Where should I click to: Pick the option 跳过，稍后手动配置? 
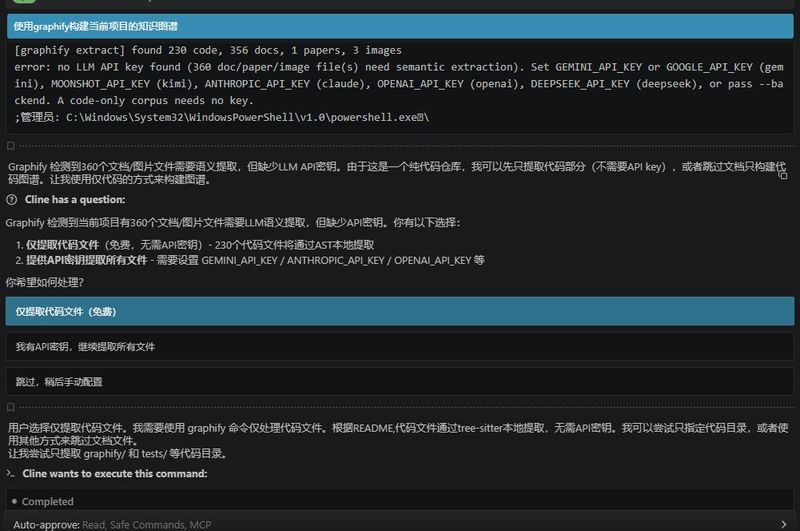coord(399,382)
